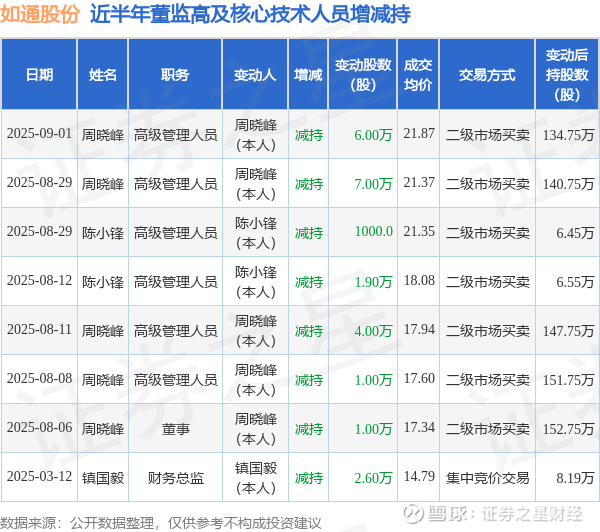Click the holdings value 152.75万

coord(568,429)
